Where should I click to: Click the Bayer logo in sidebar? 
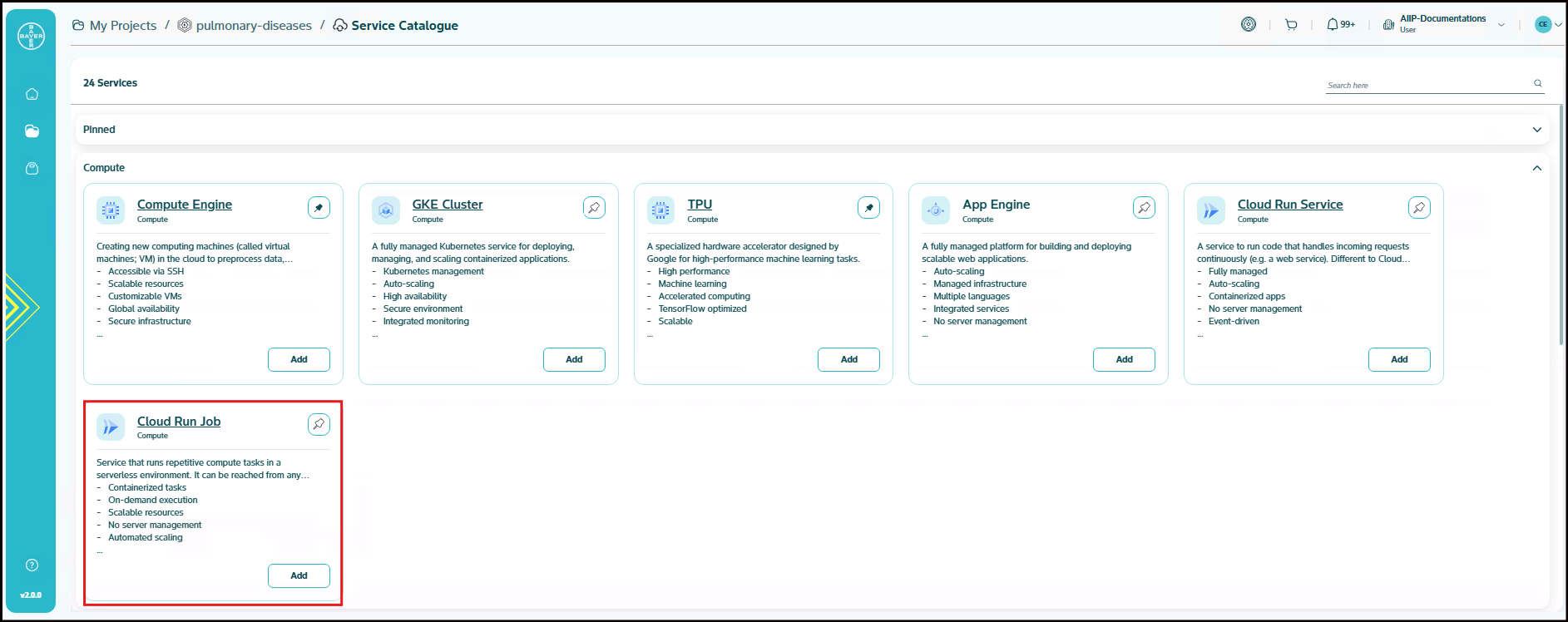tap(31, 36)
